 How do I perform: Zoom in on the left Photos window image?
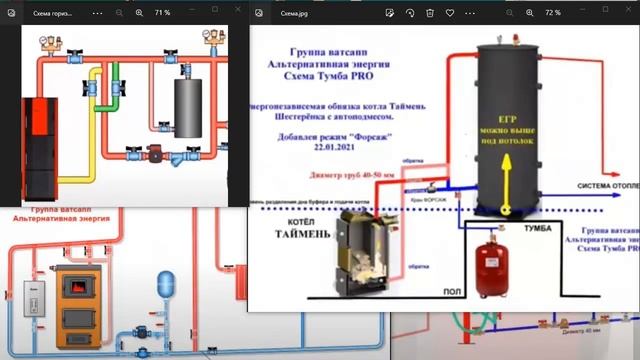pos(139,13)
